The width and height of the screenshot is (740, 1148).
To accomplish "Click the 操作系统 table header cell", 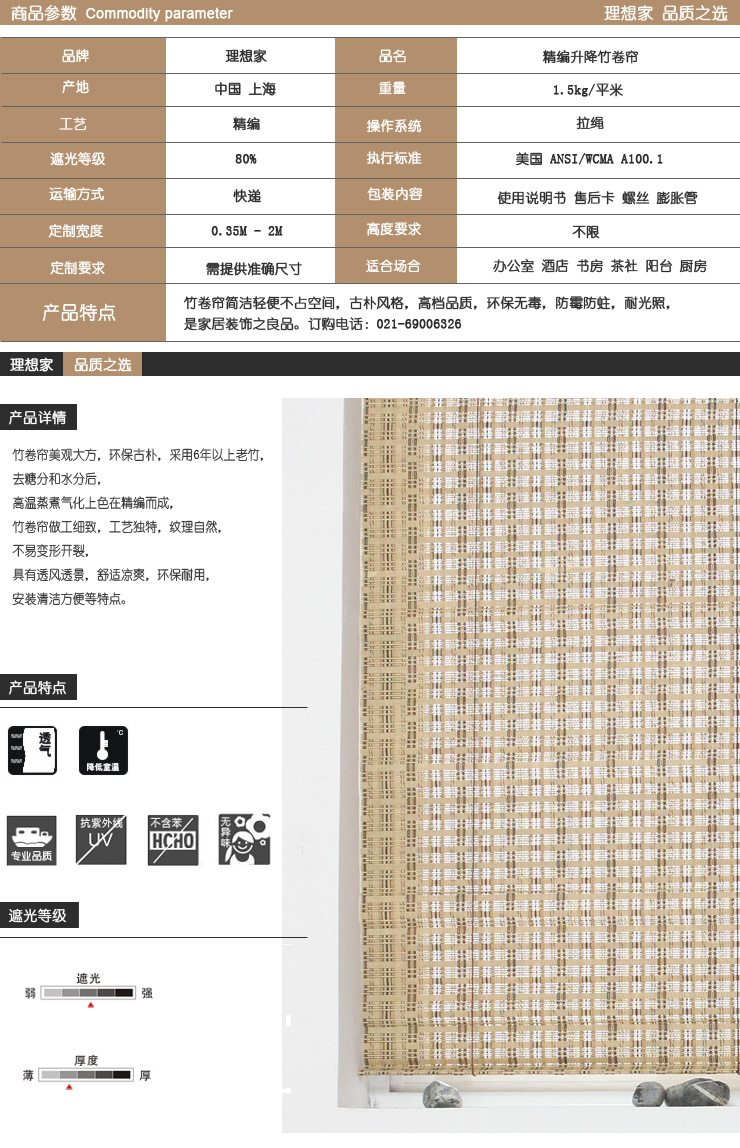I will [394, 125].
